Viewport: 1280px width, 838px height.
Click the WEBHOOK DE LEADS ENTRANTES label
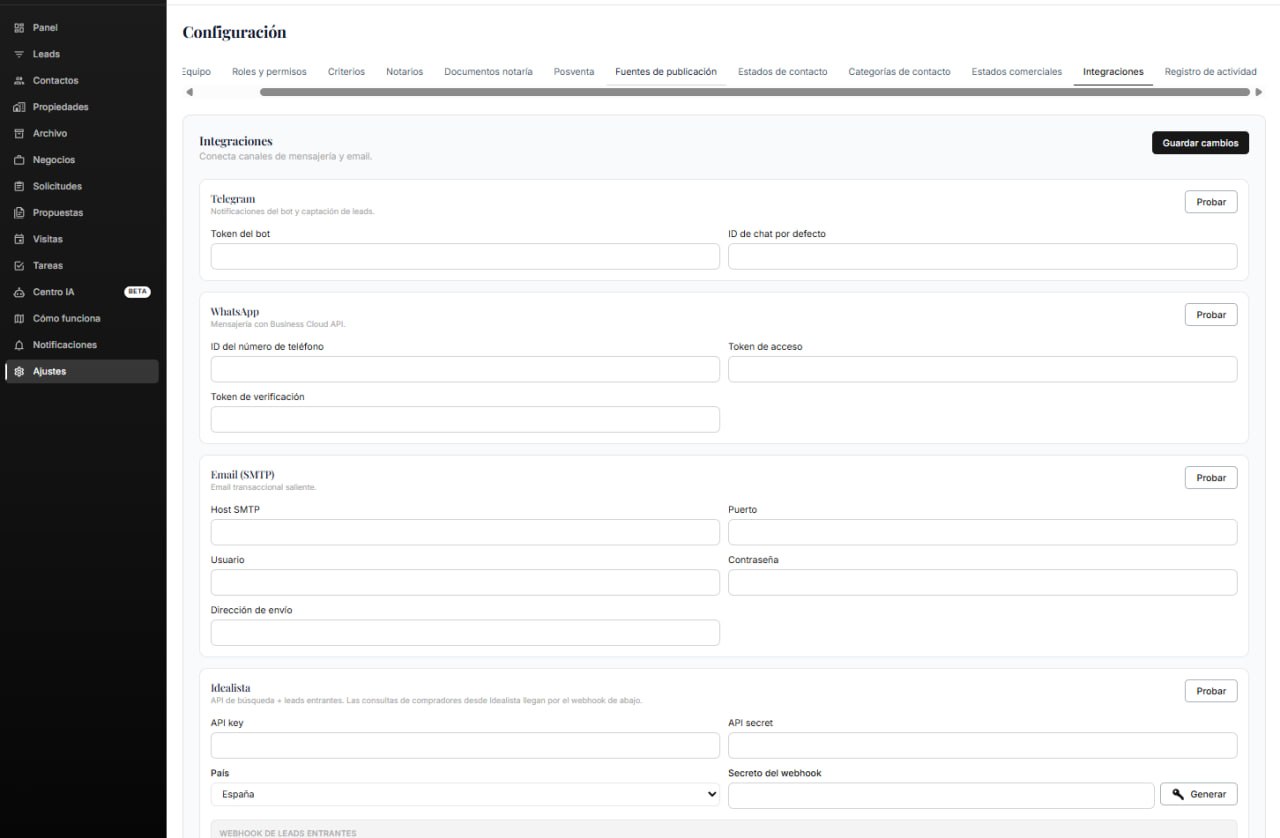tap(288, 833)
